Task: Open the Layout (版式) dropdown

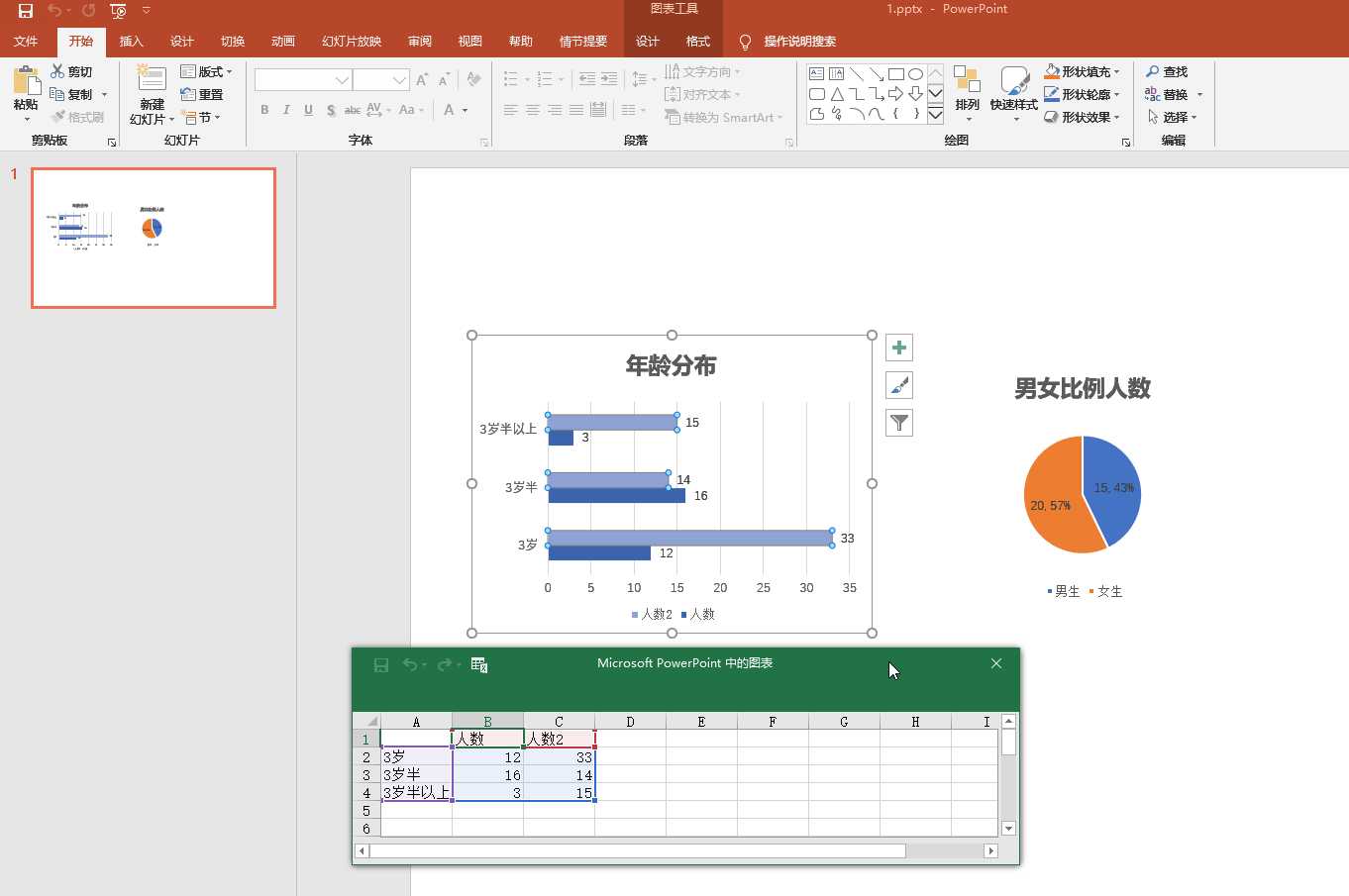Action: tap(206, 71)
